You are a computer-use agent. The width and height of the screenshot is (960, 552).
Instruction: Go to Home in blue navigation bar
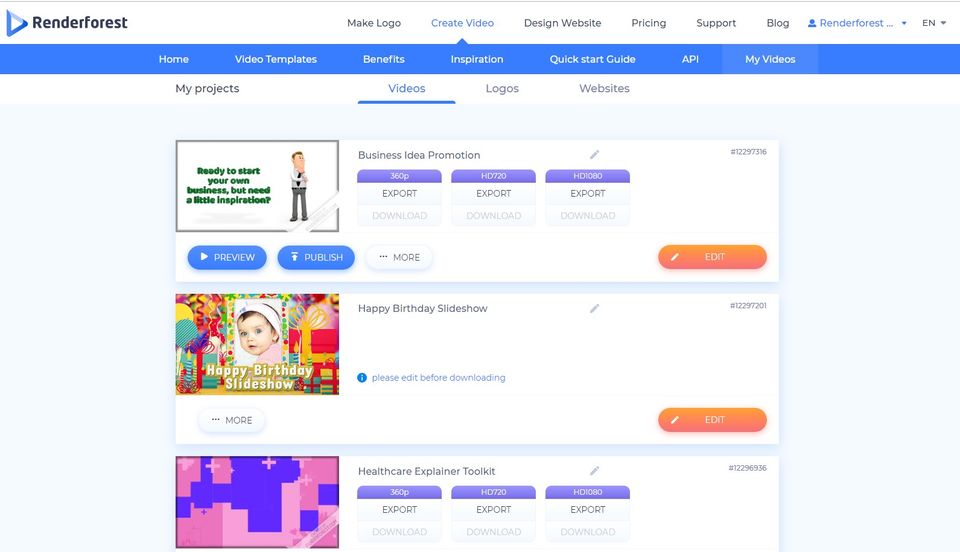coord(174,59)
